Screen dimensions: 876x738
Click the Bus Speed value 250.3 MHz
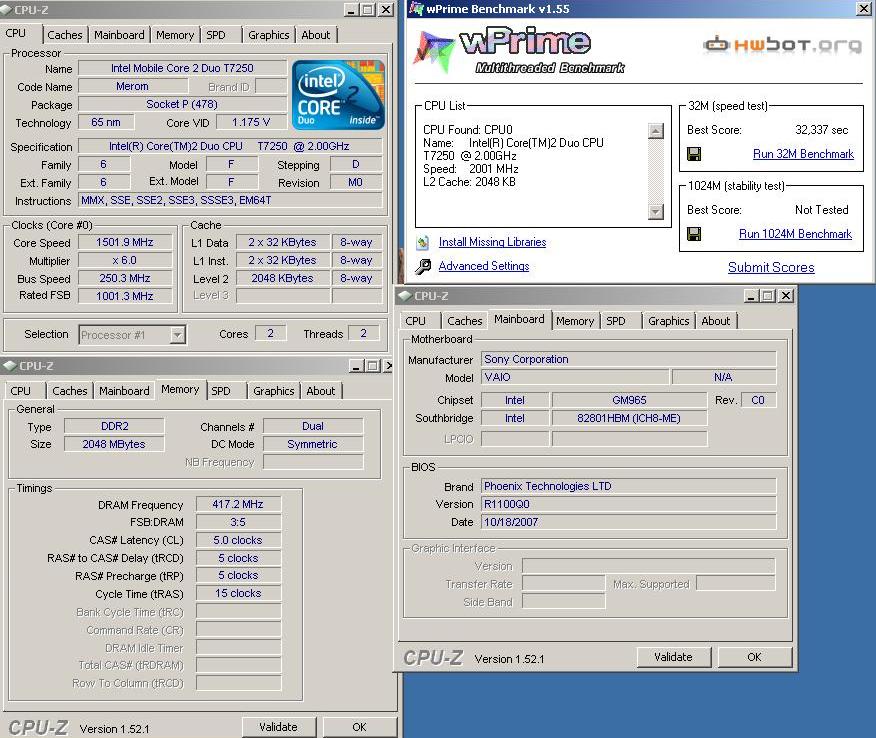click(x=125, y=278)
